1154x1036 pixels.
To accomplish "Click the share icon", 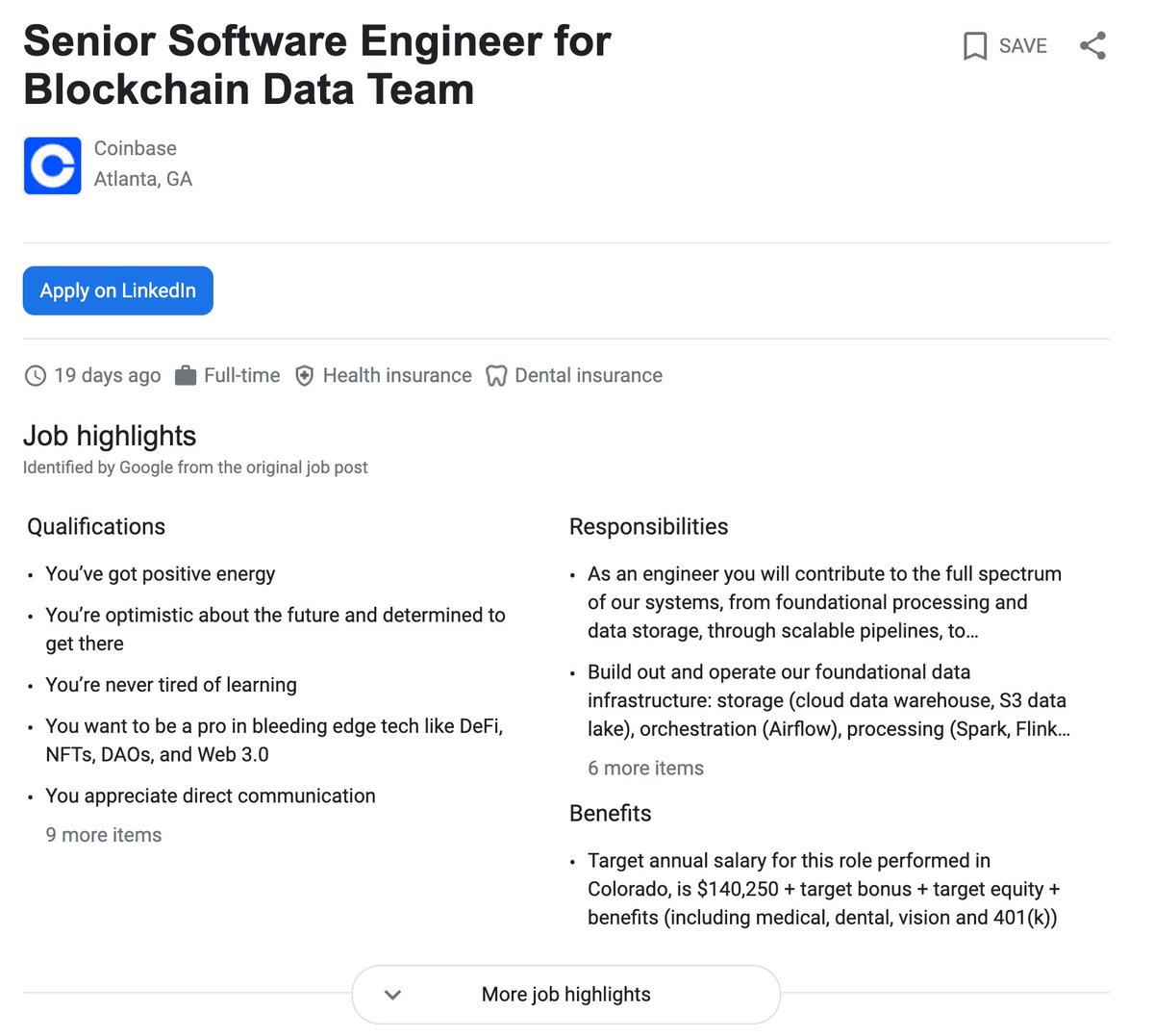I will 1092,46.
